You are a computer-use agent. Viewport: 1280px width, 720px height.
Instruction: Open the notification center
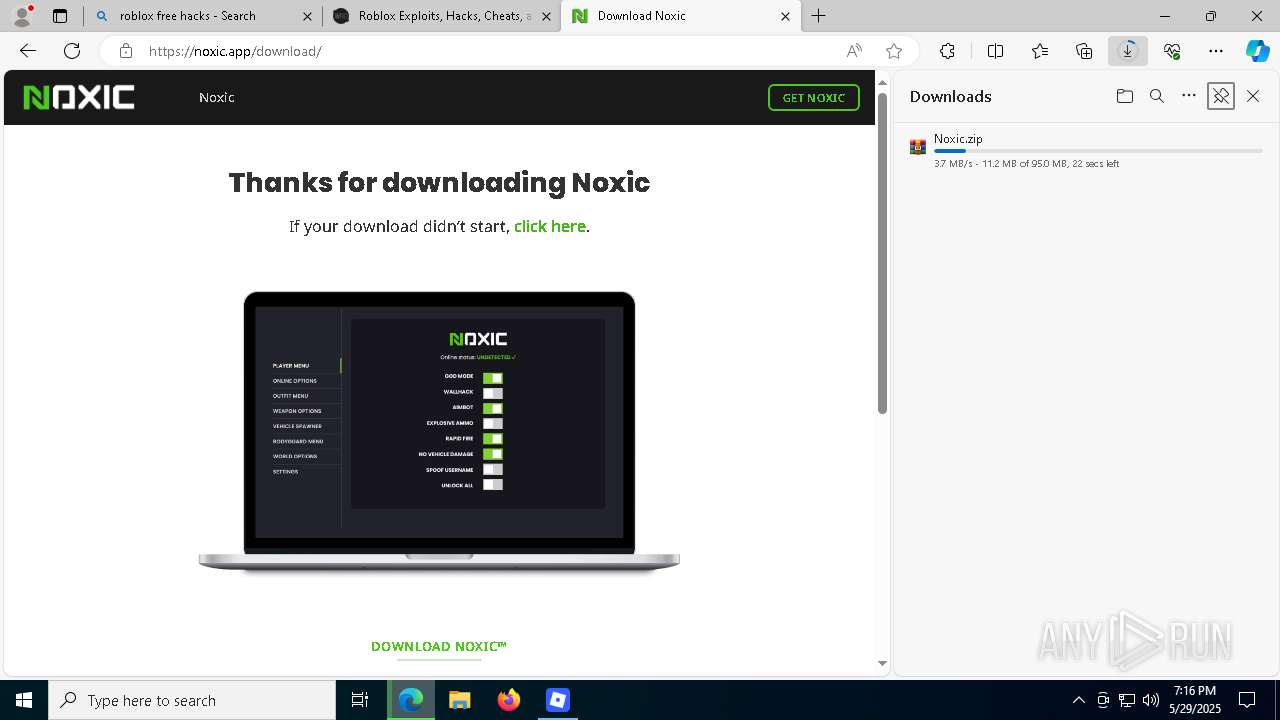click(1247, 700)
